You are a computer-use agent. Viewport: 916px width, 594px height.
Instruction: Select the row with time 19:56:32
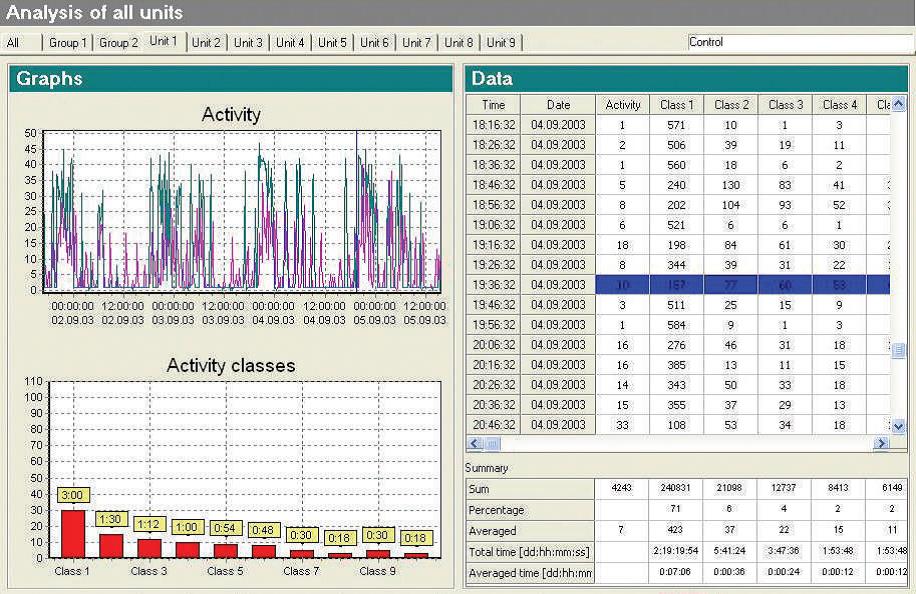pyautogui.click(x=494, y=325)
